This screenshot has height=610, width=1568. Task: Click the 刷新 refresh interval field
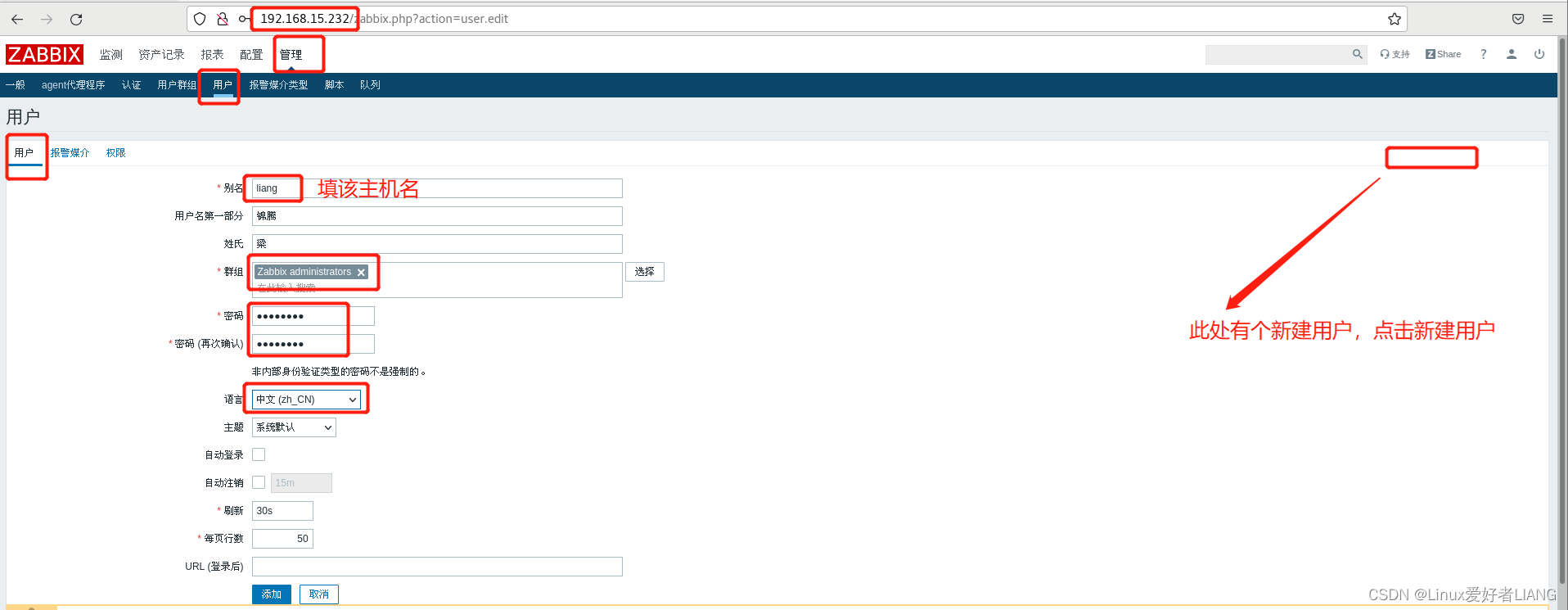(282, 511)
